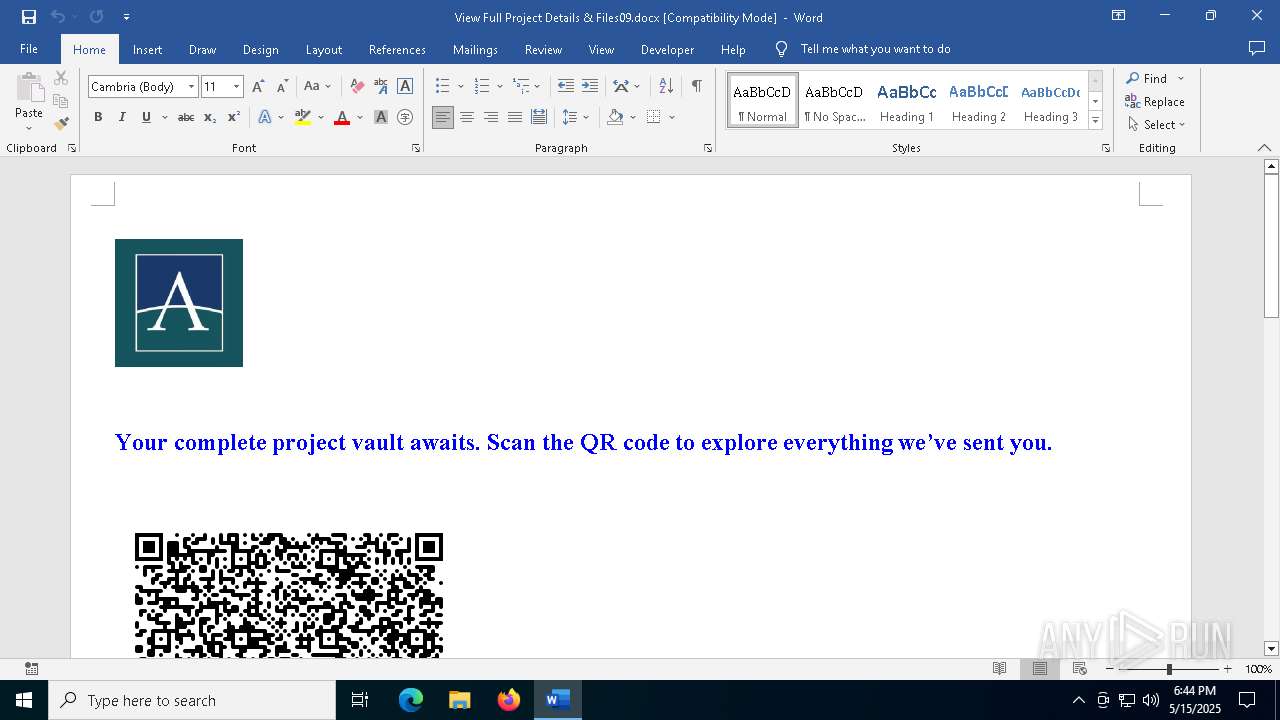Click the Save icon in title bar
This screenshot has width=1280, height=720.
pos(29,17)
